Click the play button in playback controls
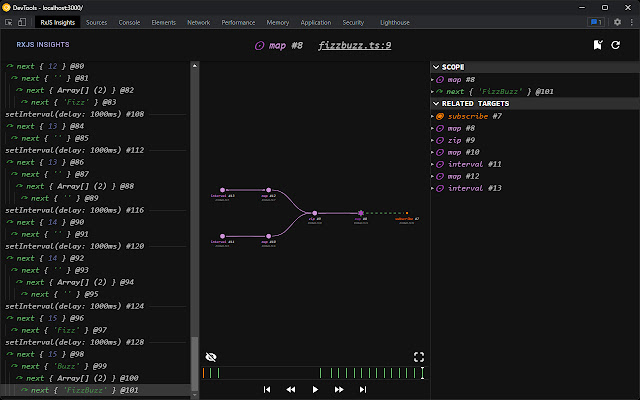The image size is (640, 400). tap(315, 389)
